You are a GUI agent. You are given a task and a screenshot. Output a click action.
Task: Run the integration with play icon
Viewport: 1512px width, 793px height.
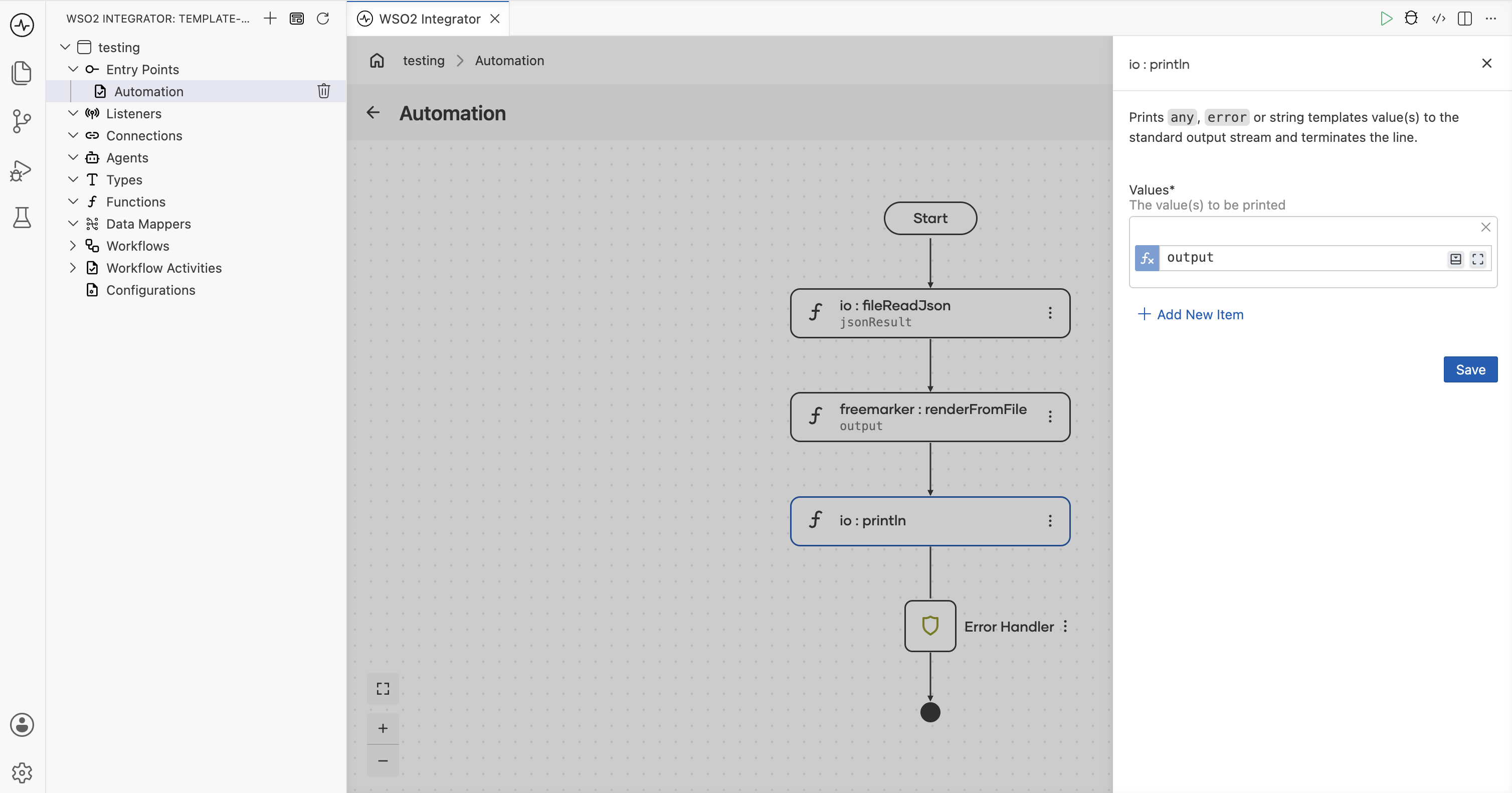[x=1386, y=19]
